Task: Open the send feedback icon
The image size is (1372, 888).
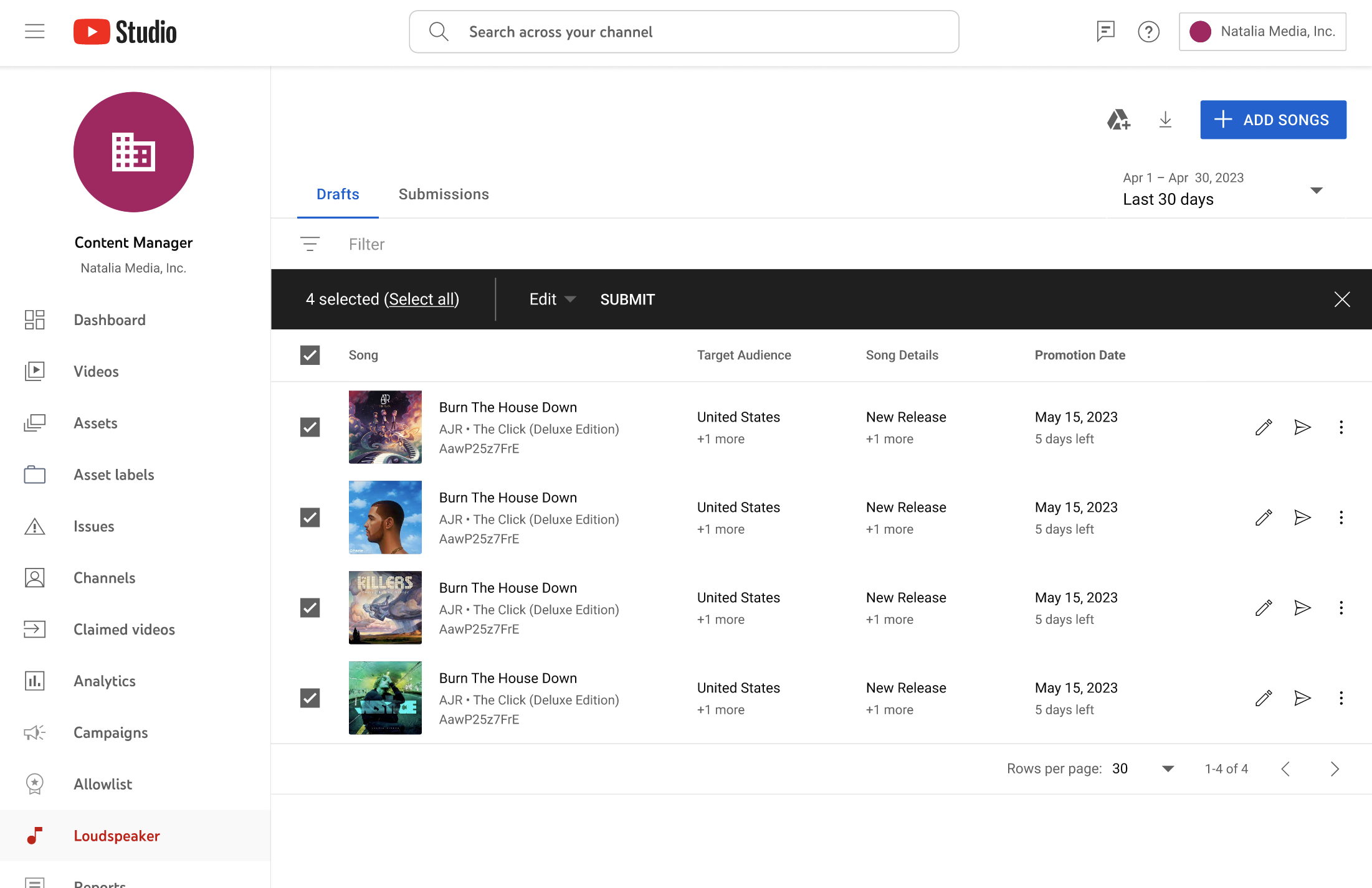Action: tap(1105, 31)
